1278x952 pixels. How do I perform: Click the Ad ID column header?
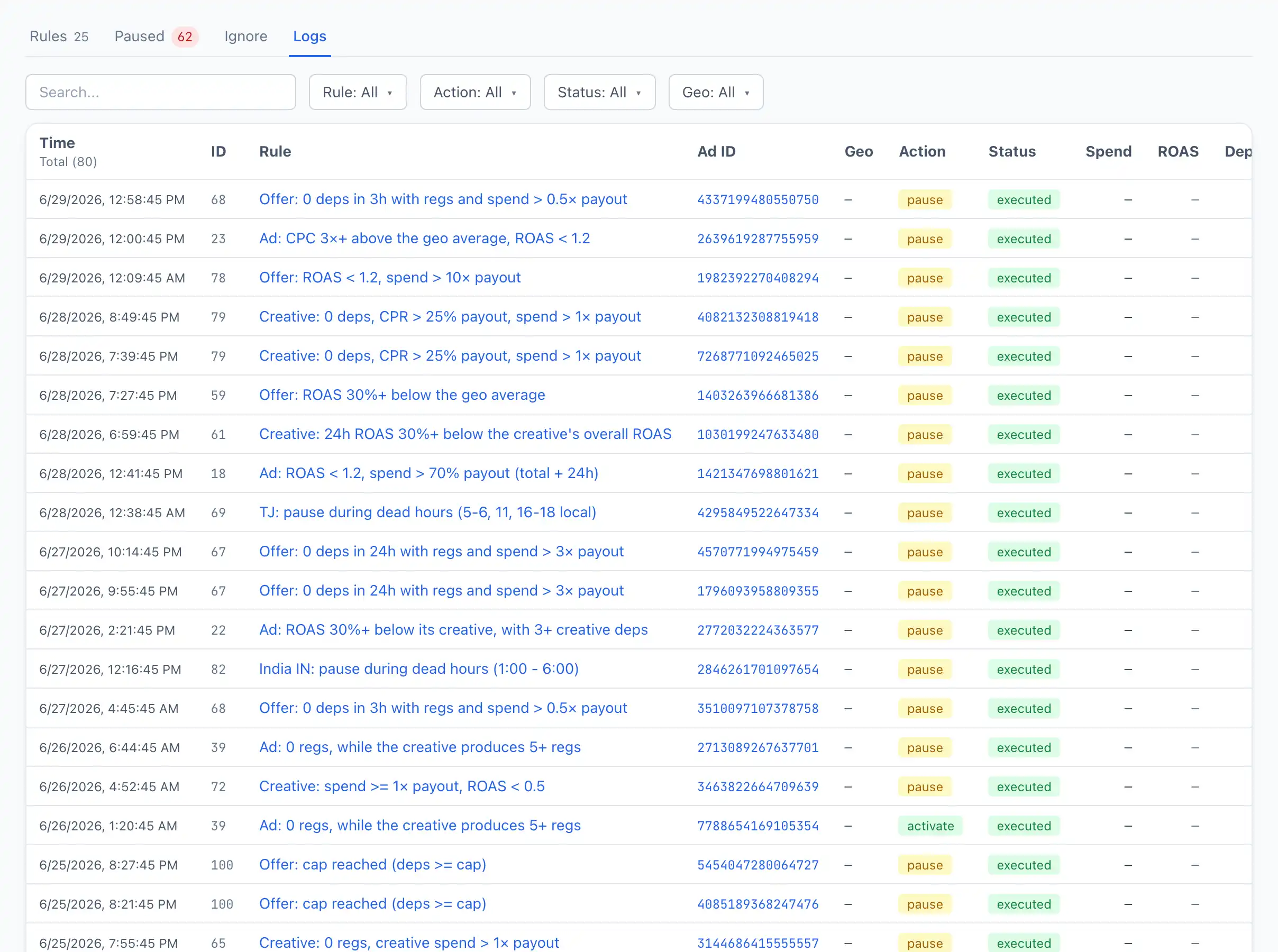tap(716, 152)
